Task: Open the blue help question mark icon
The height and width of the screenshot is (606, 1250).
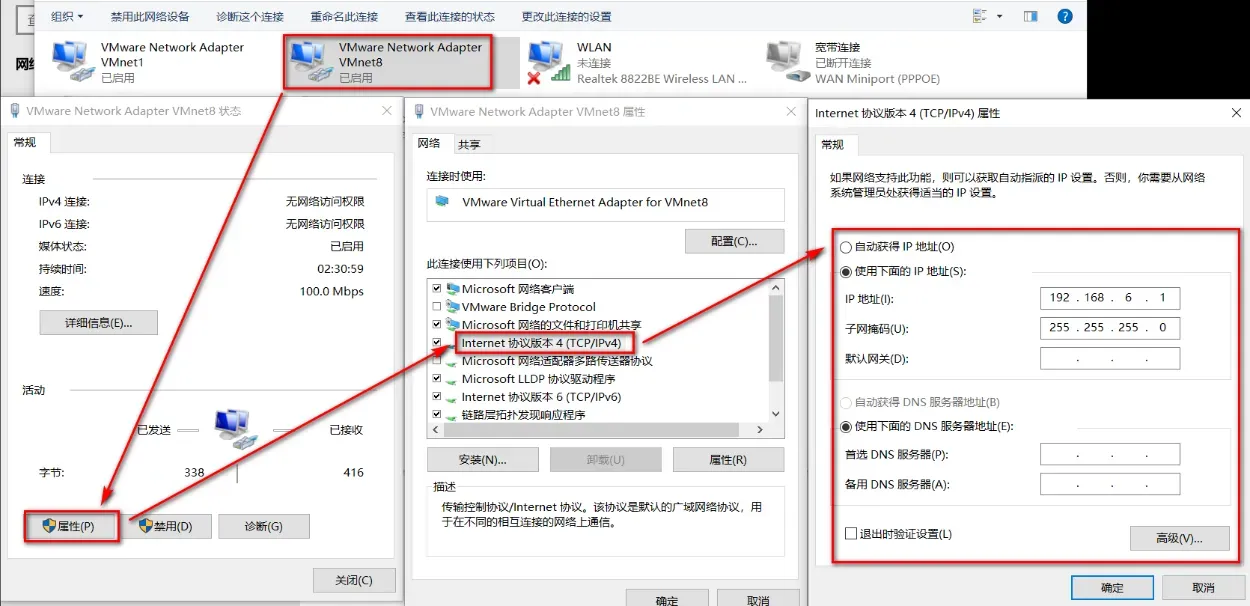Action: (x=1065, y=16)
